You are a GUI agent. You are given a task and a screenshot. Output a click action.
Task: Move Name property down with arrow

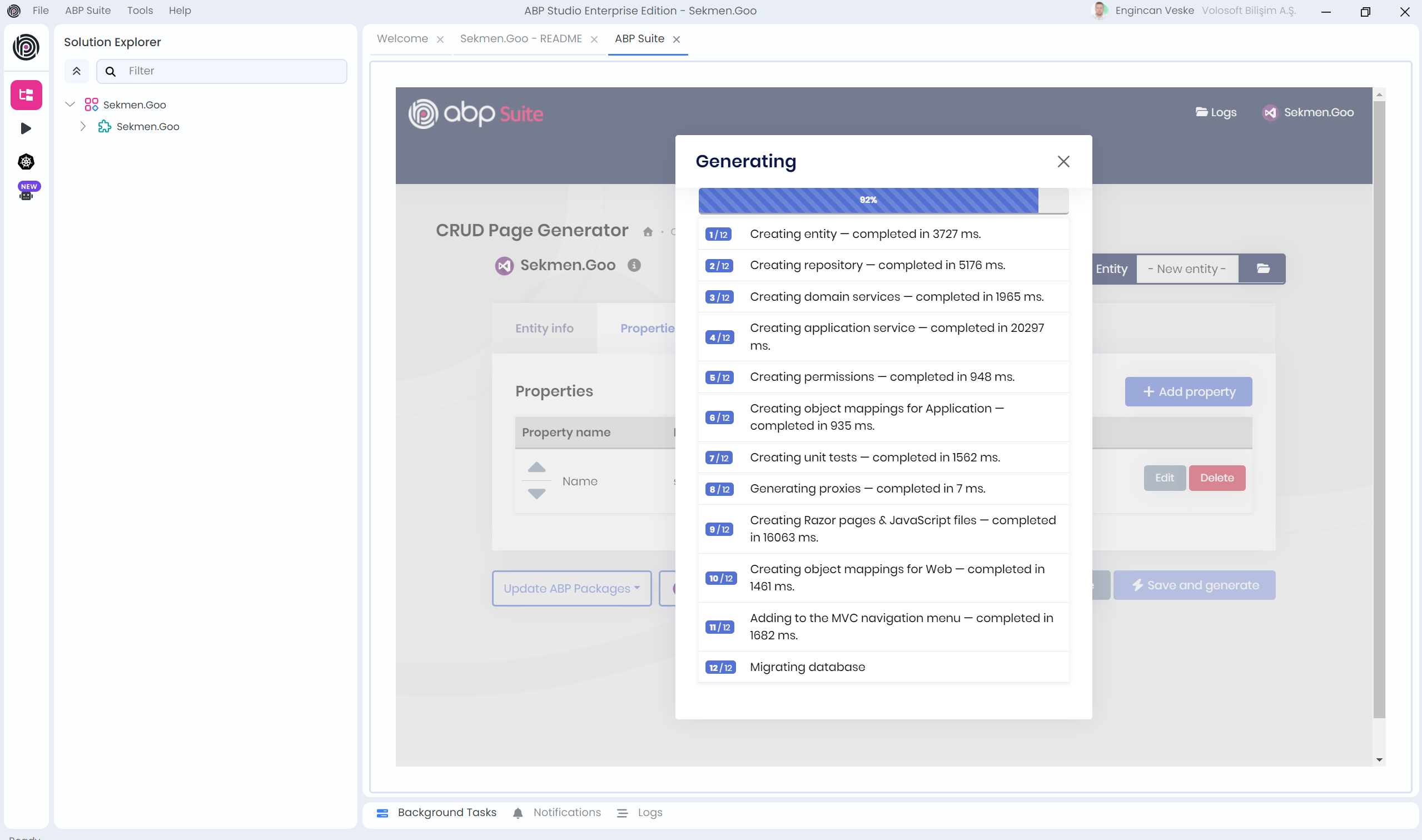[536, 494]
